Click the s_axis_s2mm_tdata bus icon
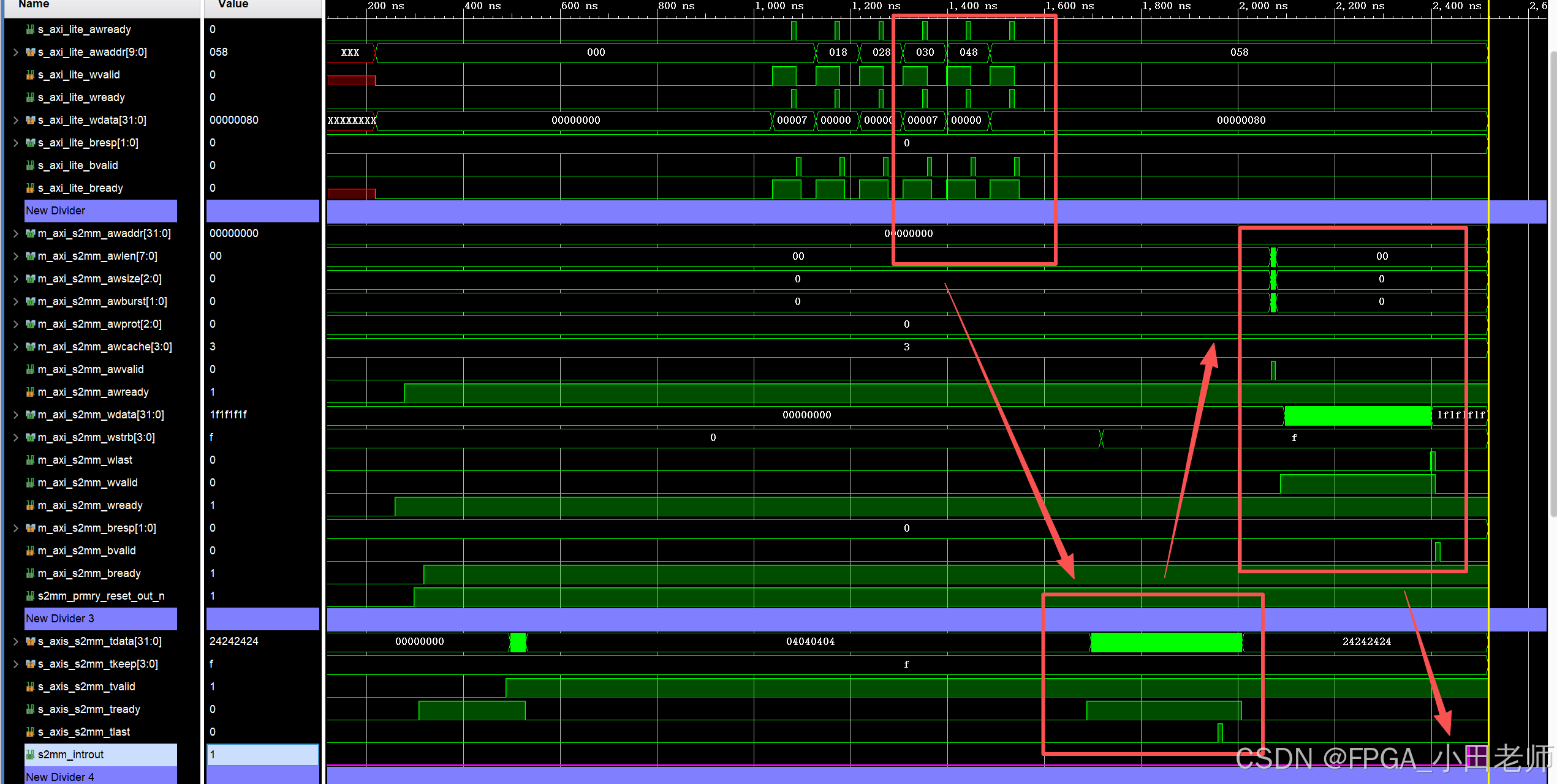This screenshot has width=1557, height=784. (x=30, y=641)
